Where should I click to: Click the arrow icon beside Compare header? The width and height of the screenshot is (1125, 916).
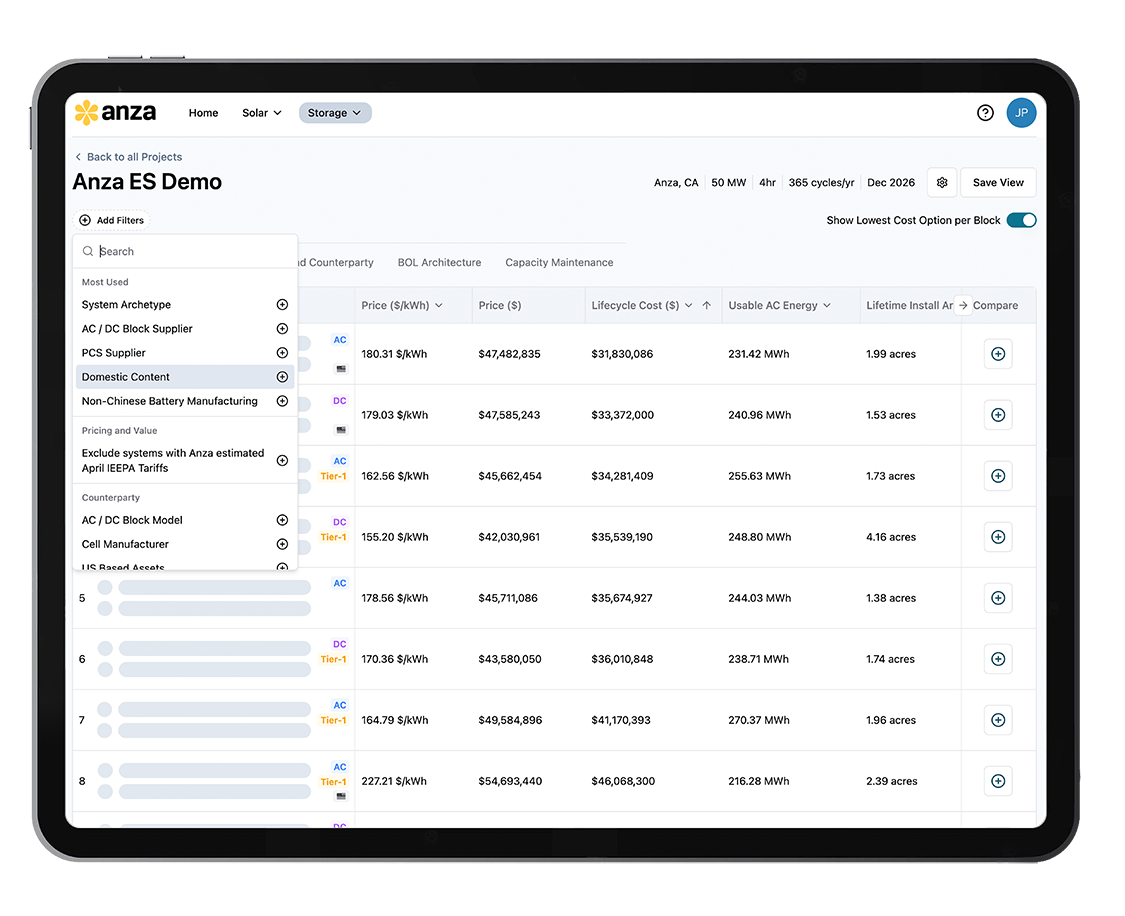964,306
